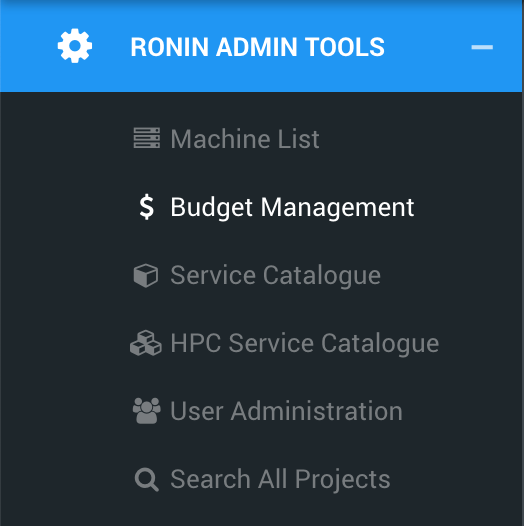Click the dollar sign Budget icon

click(147, 207)
